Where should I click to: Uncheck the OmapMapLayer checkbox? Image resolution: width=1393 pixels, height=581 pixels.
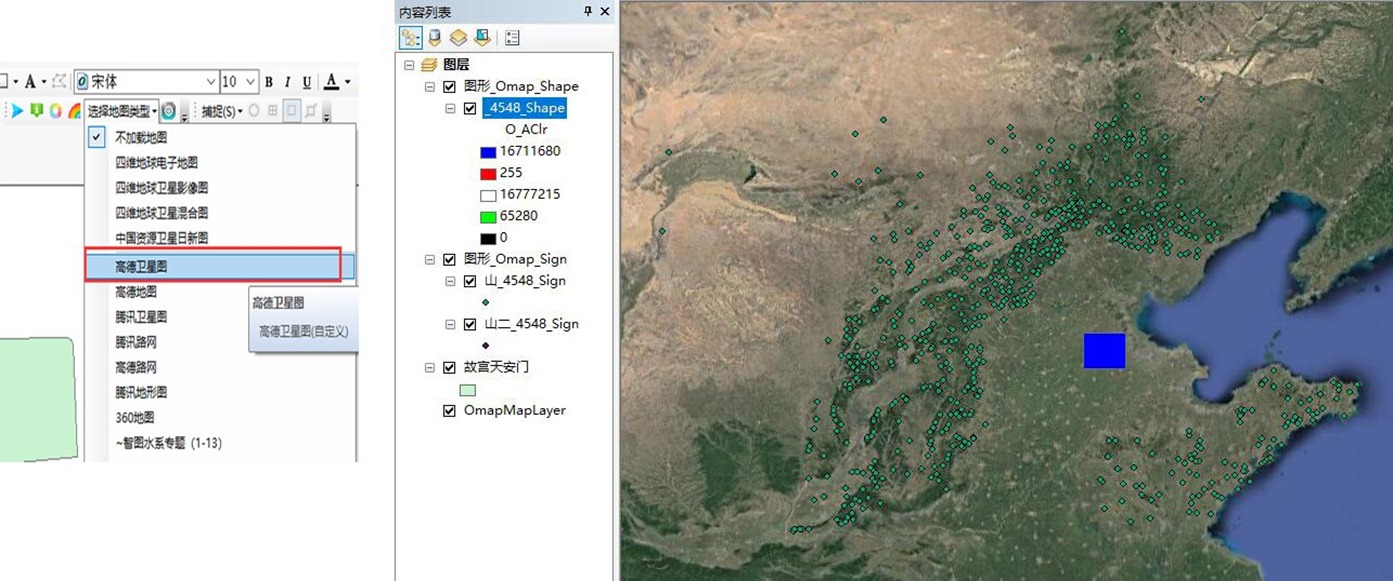pyautogui.click(x=449, y=410)
